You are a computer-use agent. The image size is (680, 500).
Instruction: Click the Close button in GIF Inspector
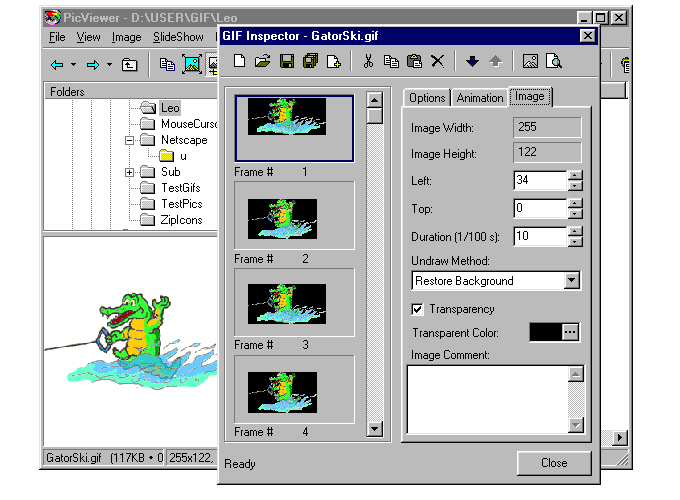coord(554,463)
